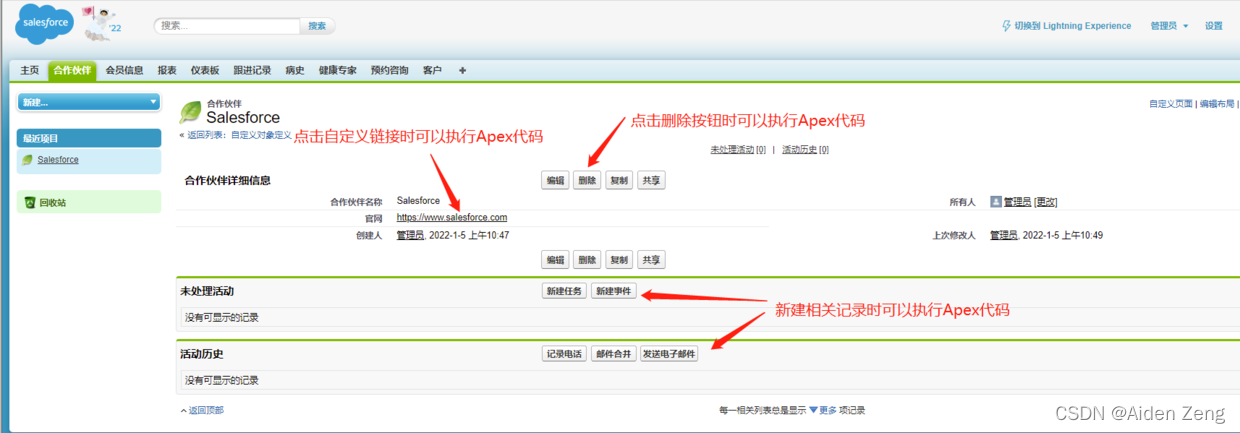Expand the 管理员 user menu at top

pyautogui.click(x=1169, y=26)
